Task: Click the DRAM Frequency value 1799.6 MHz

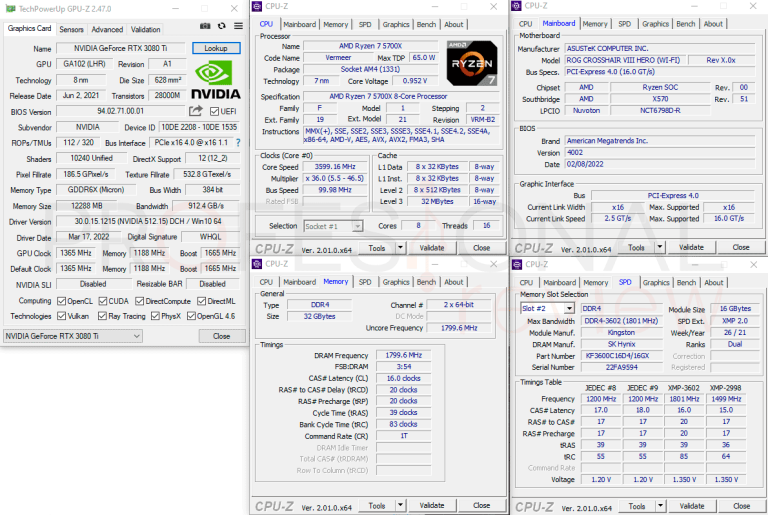Action: click(404, 355)
